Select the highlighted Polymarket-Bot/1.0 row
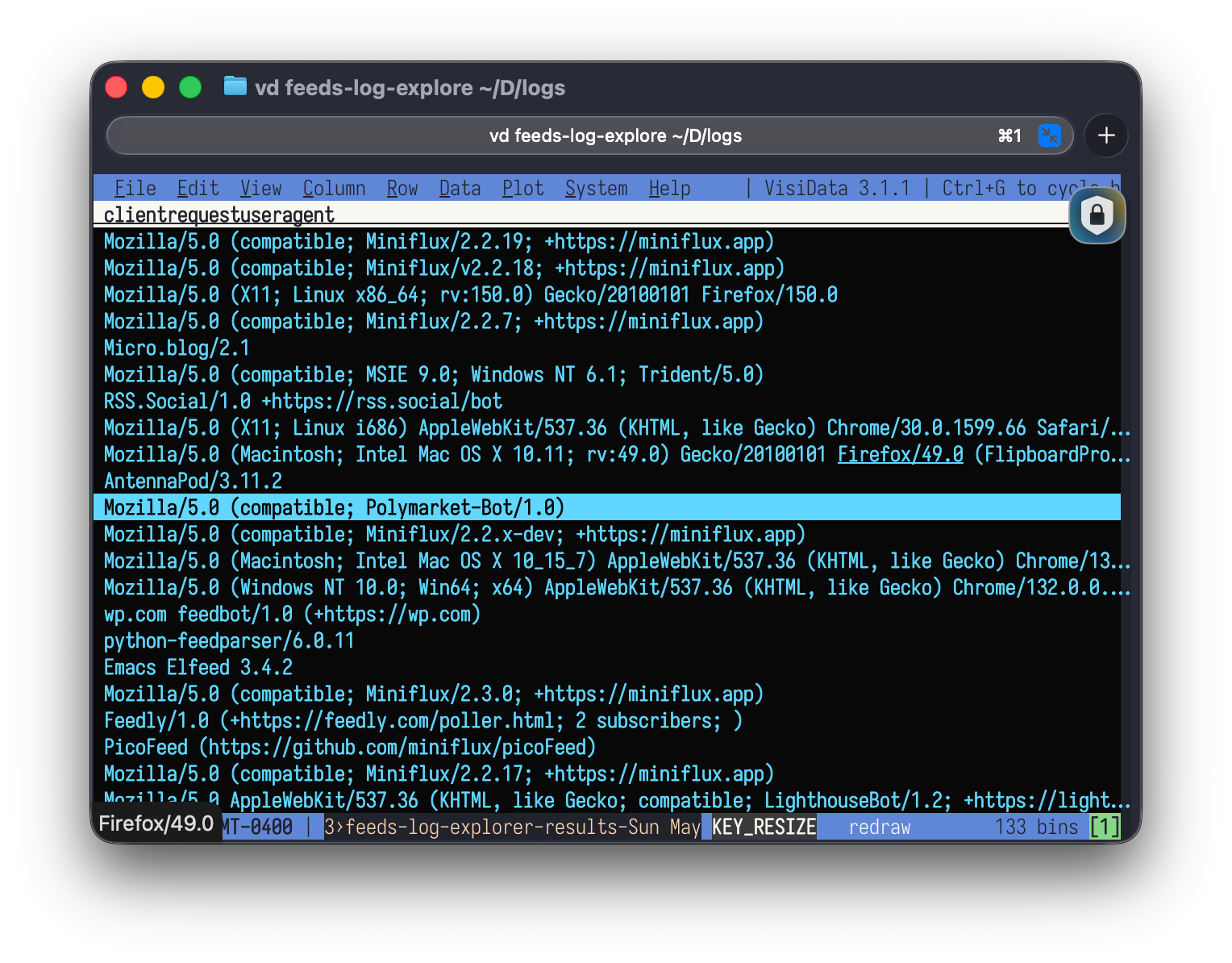 click(607, 507)
